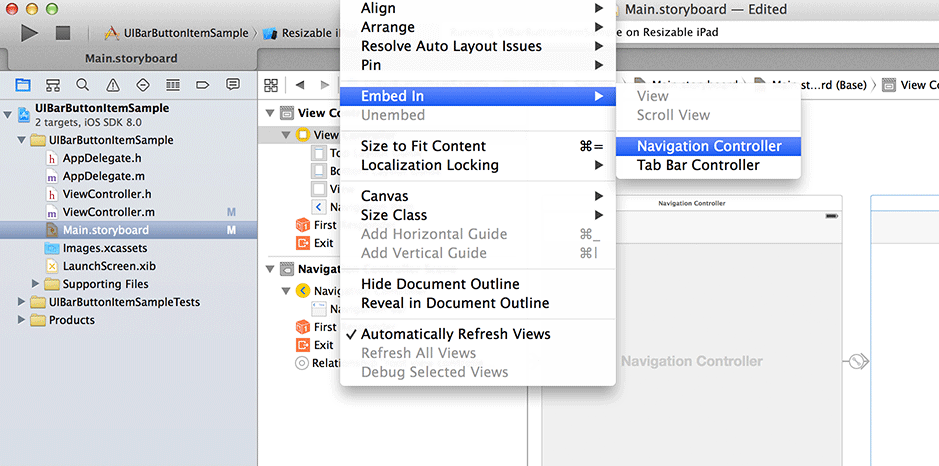
Task: Choose Navigation Controller from the submenu
Action: click(x=708, y=147)
